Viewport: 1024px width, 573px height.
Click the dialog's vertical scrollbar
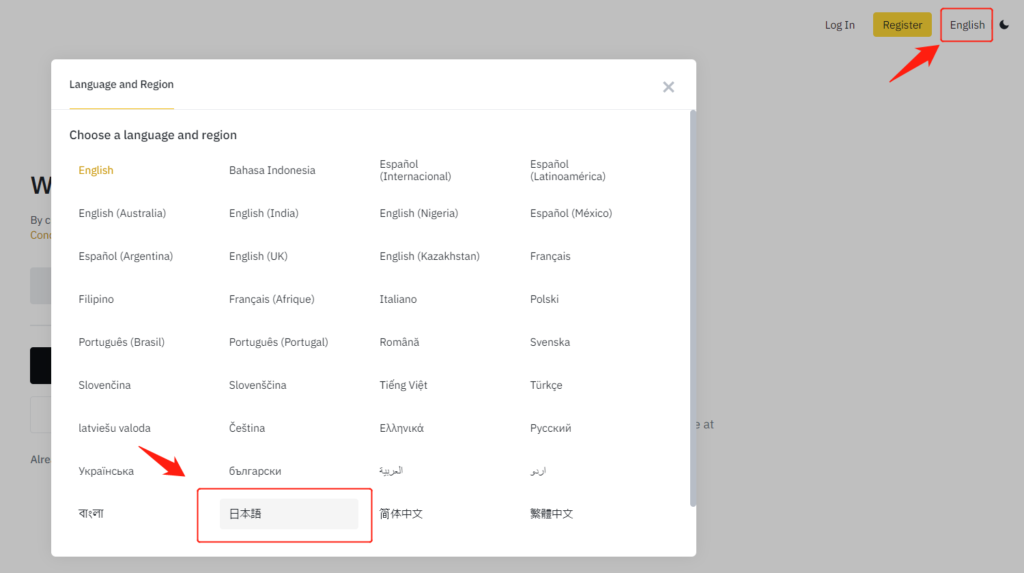click(693, 308)
